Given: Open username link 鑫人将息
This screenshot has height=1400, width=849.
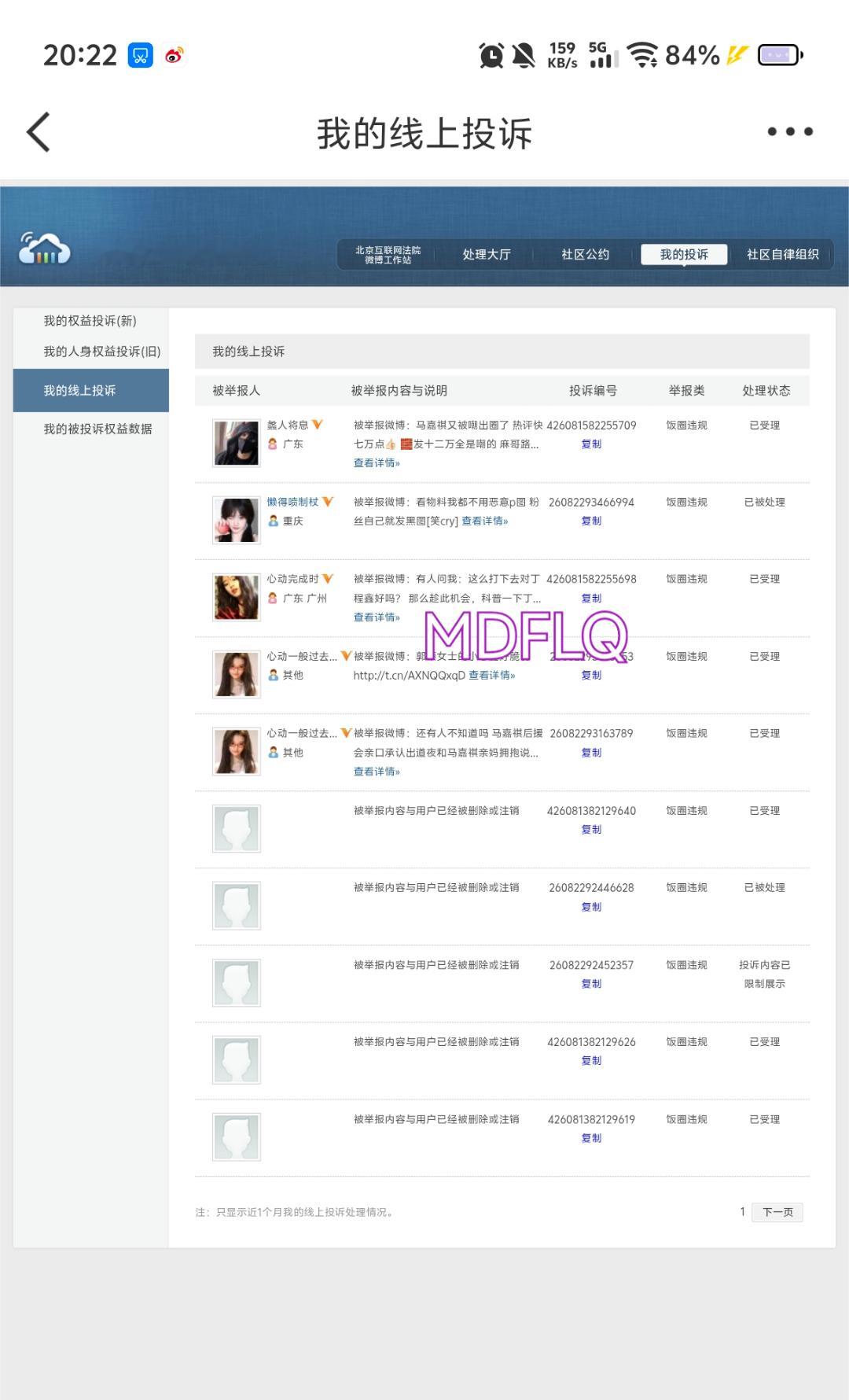Looking at the screenshot, I should pyautogui.click(x=287, y=425).
